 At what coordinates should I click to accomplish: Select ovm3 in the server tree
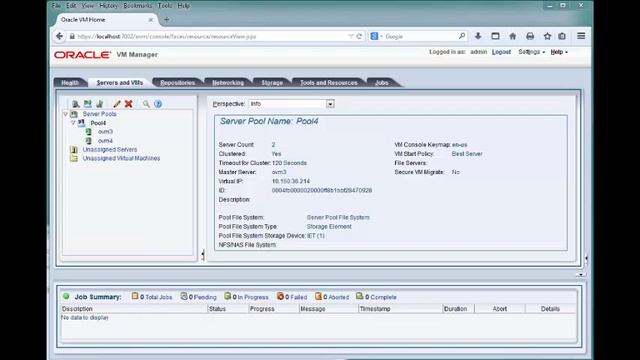point(105,132)
